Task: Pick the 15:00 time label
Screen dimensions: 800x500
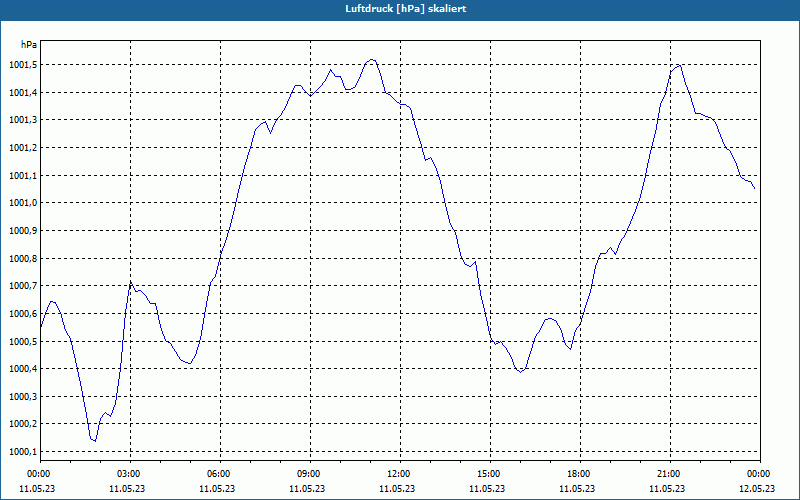Action: (488, 474)
